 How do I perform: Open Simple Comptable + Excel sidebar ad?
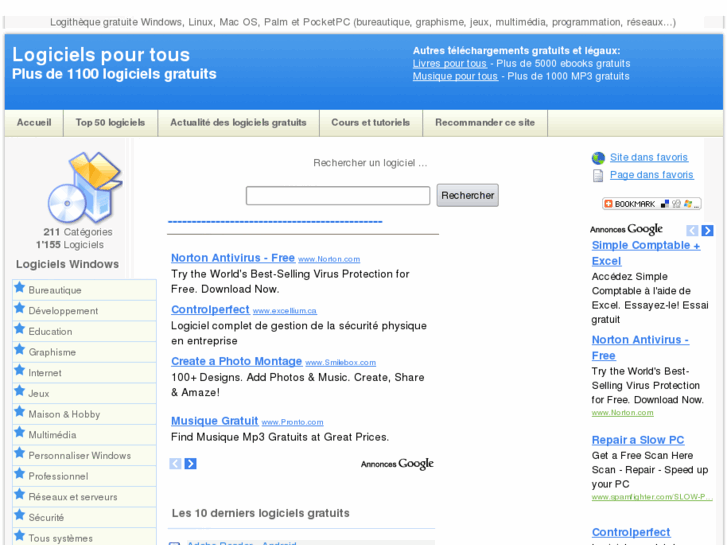pyautogui.click(x=646, y=253)
